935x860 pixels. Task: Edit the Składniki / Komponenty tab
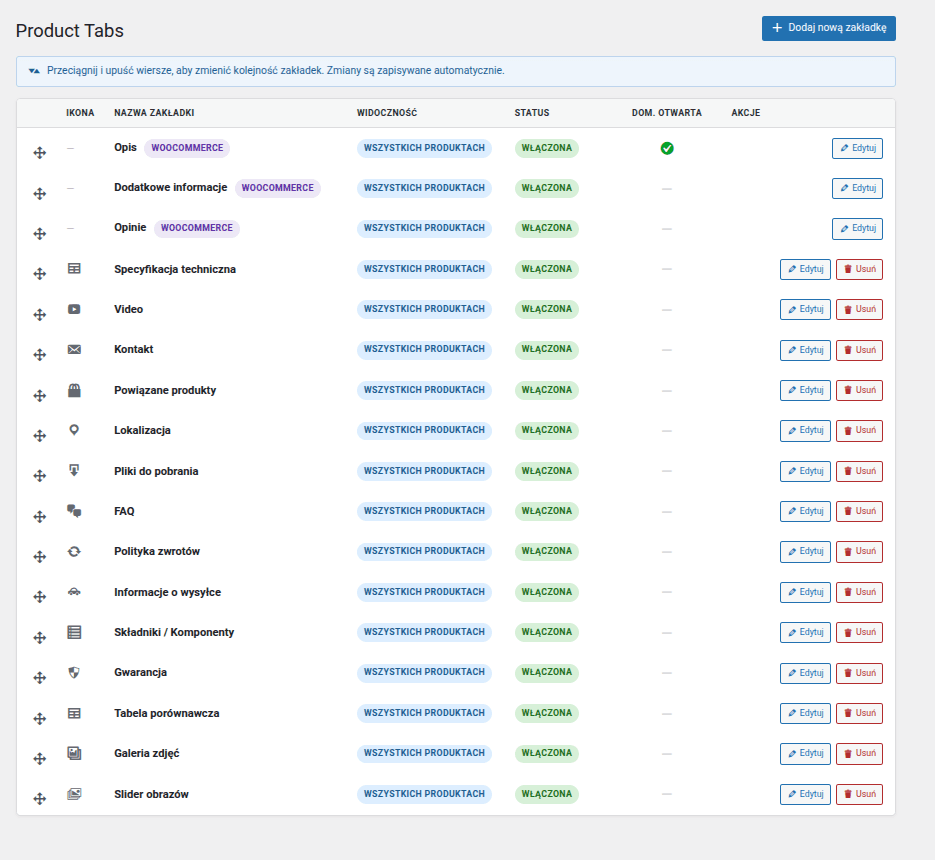[805, 632]
